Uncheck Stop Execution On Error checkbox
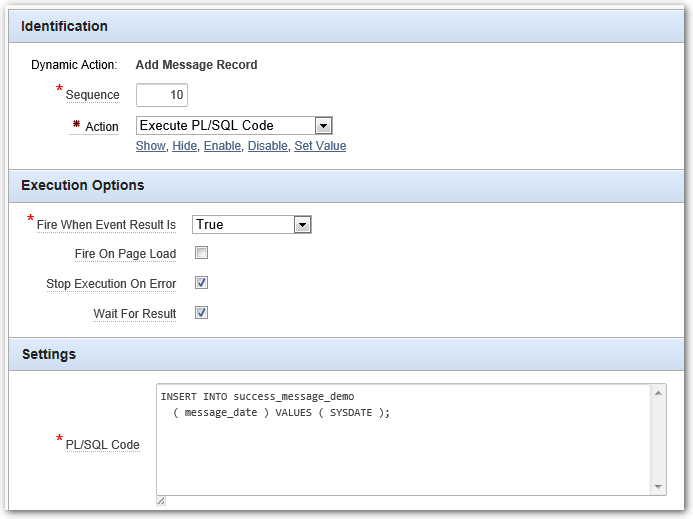 202,283
